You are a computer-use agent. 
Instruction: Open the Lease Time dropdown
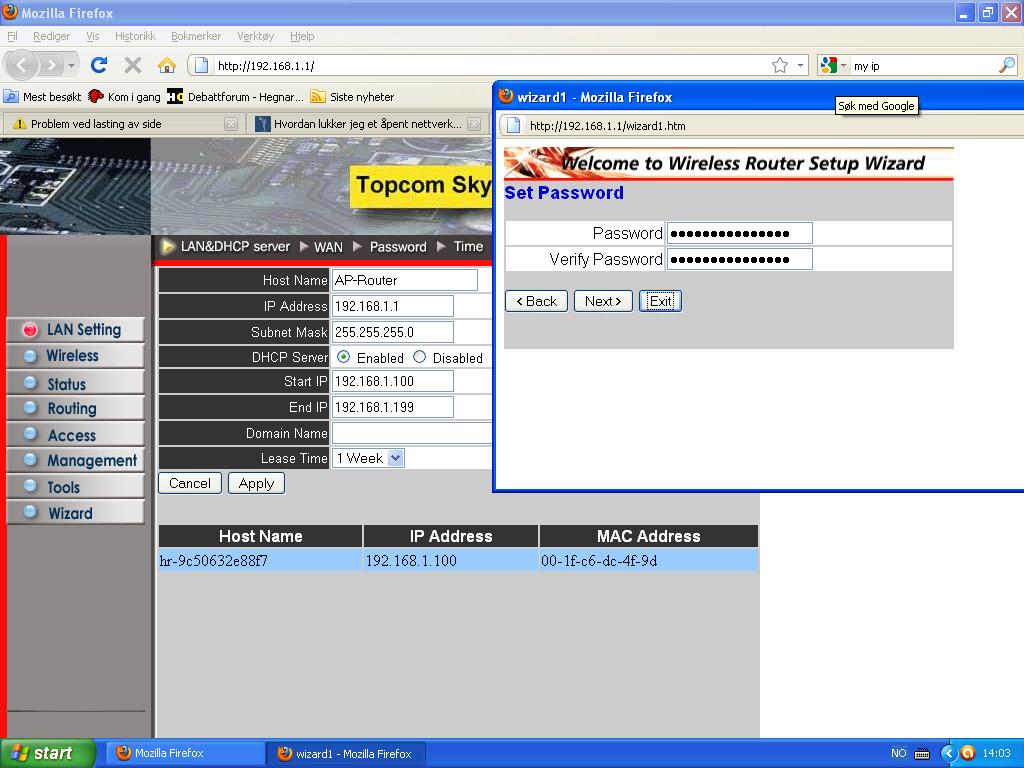click(x=368, y=458)
